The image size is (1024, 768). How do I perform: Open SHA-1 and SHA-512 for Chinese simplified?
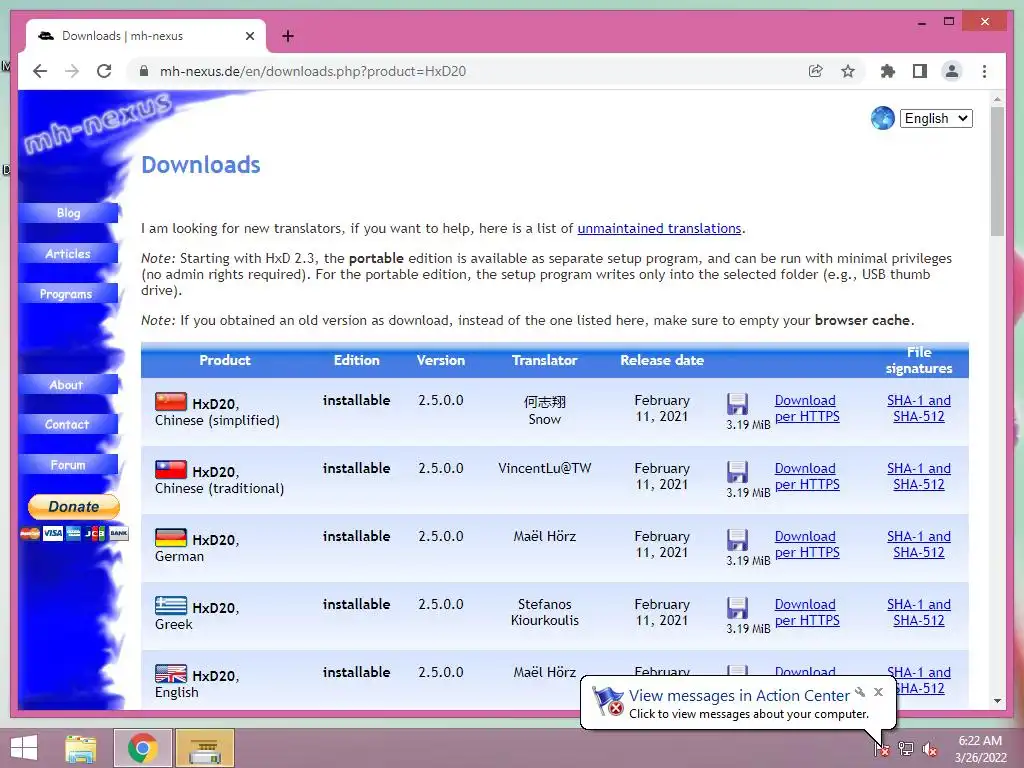coord(919,408)
